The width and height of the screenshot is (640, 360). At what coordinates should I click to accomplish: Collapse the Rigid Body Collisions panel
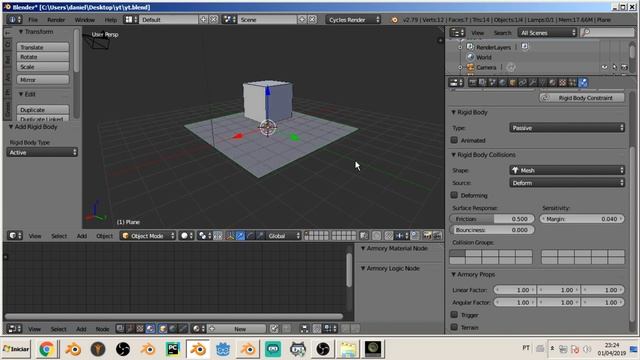point(453,155)
